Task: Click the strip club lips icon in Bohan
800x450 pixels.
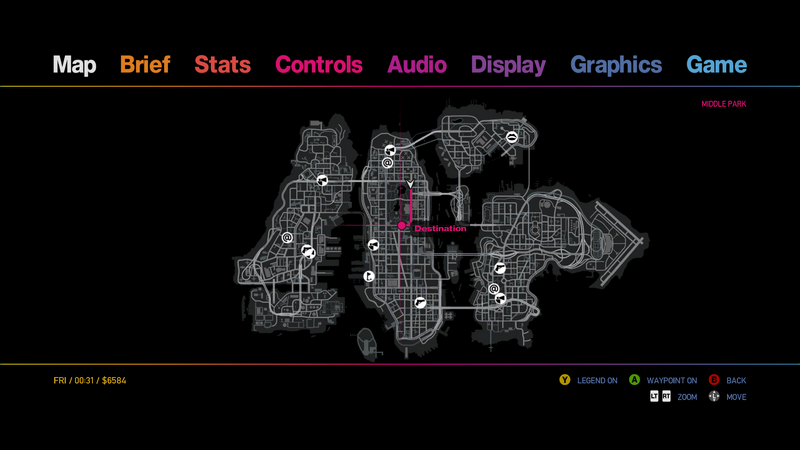Action: 512,137
